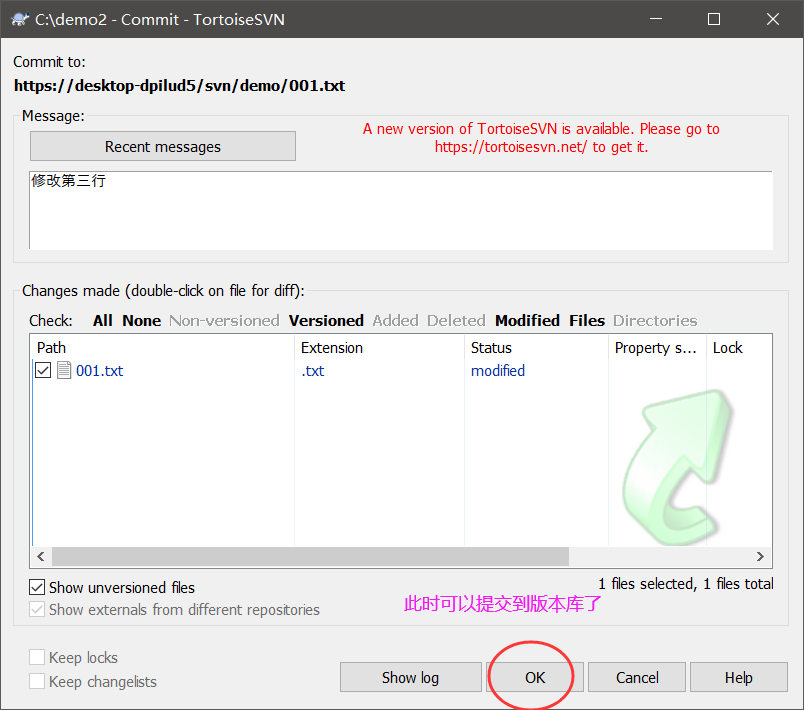Open the Show log window

tap(410, 677)
